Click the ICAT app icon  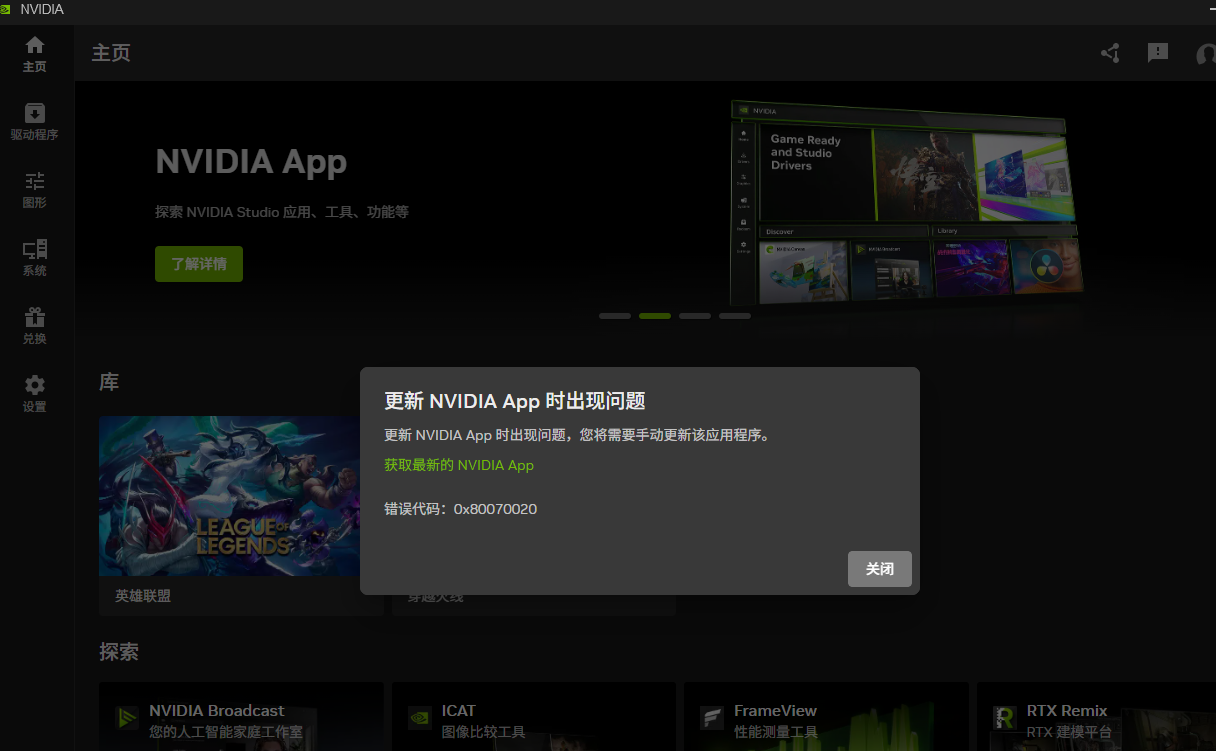[x=420, y=718]
